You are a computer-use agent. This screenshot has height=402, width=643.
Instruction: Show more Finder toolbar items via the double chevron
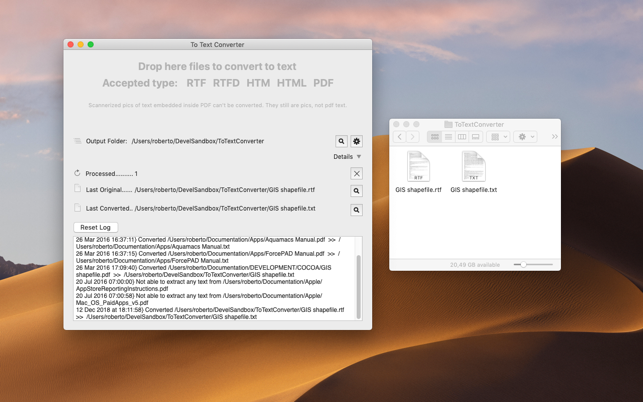pyautogui.click(x=554, y=137)
